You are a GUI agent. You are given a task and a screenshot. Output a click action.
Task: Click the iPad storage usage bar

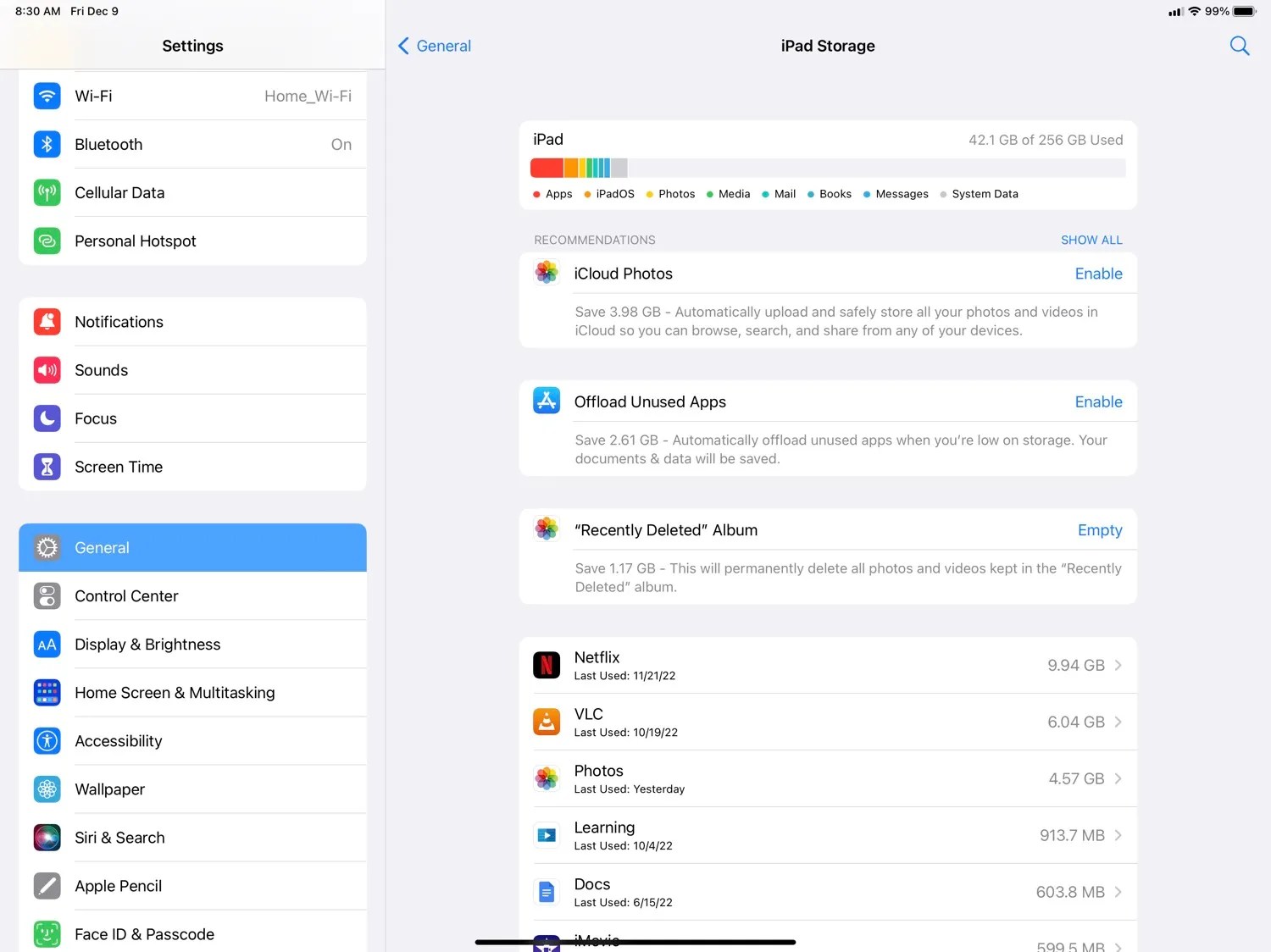[828, 168]
